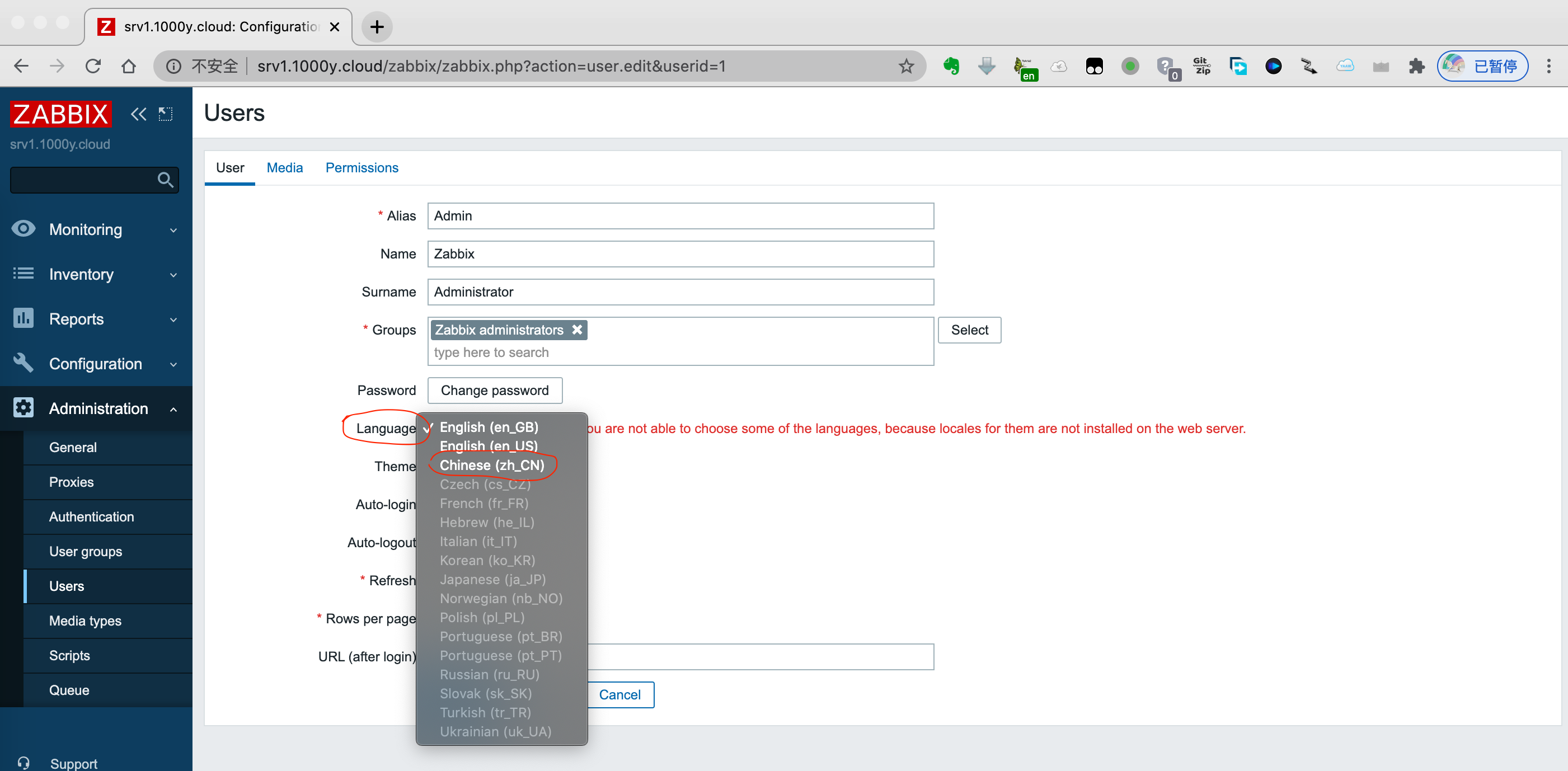Click into the Alias field

coord(680,215)
